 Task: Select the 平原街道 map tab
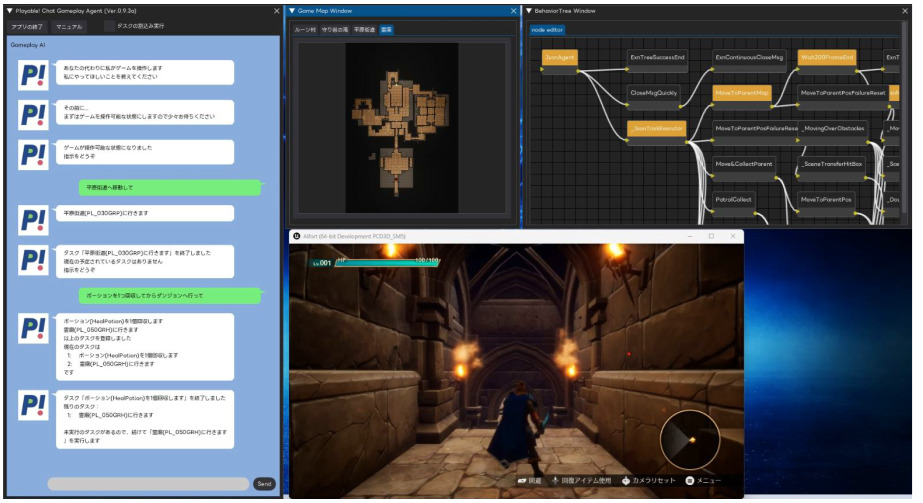pyautogui.click(x=364, y=29)
